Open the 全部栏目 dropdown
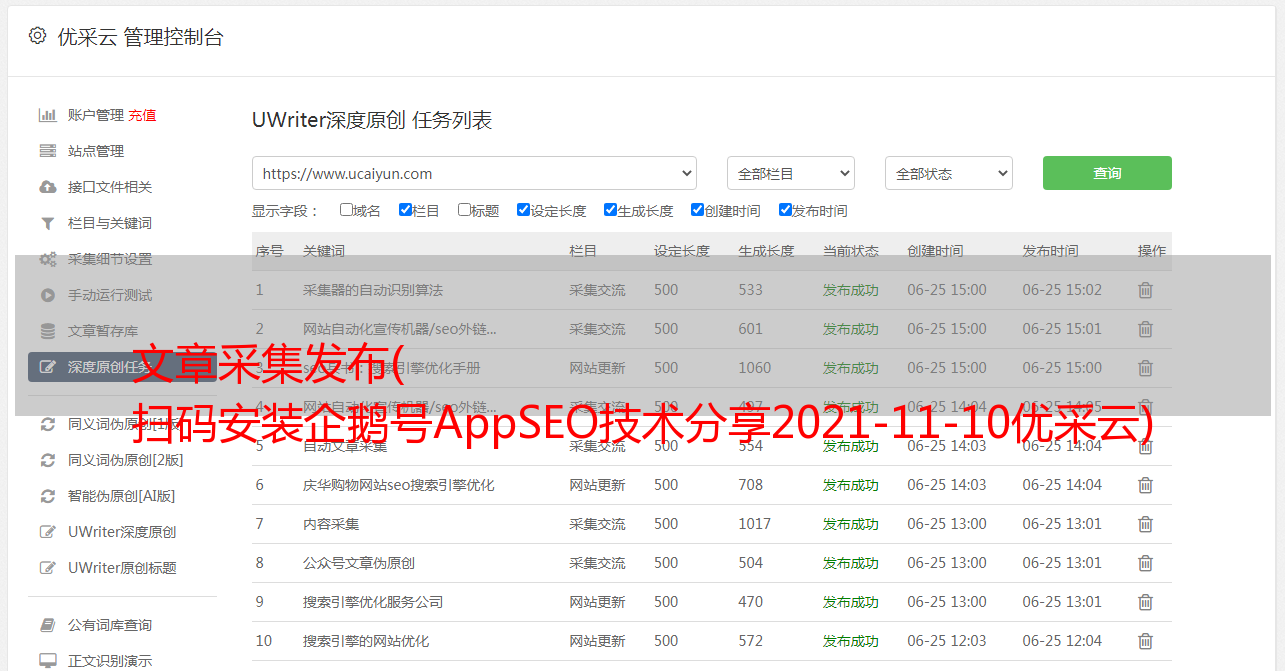This screenshot has width=1285, height=671. pos(791,173)
